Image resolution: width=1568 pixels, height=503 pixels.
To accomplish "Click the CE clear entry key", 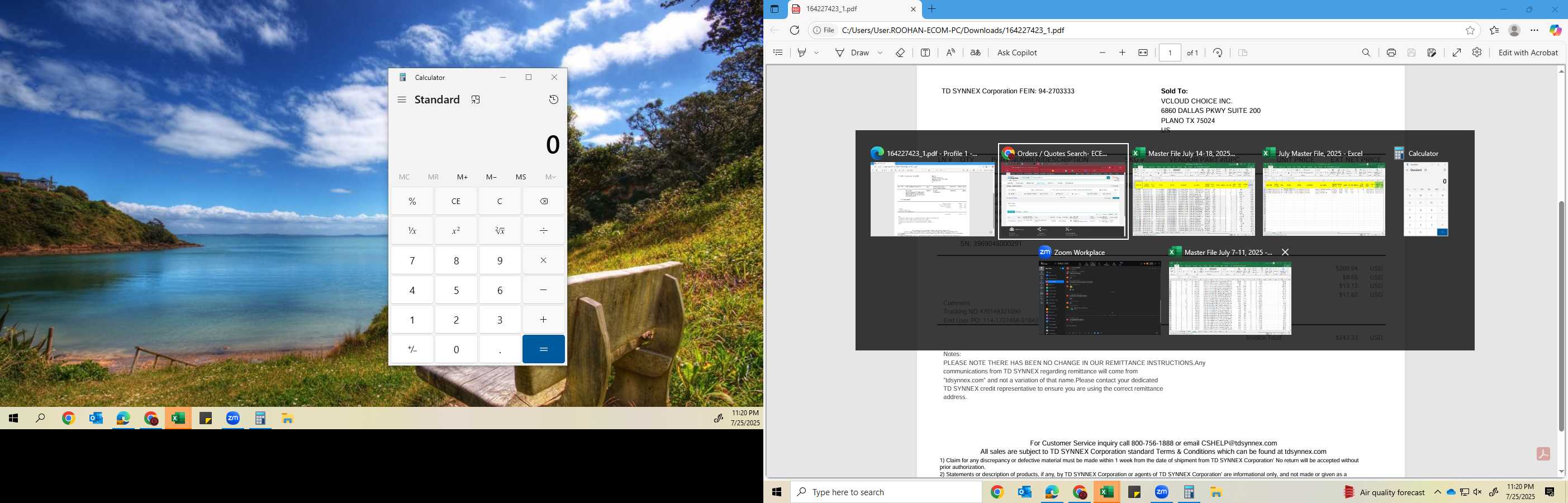I will pos(456,201).
